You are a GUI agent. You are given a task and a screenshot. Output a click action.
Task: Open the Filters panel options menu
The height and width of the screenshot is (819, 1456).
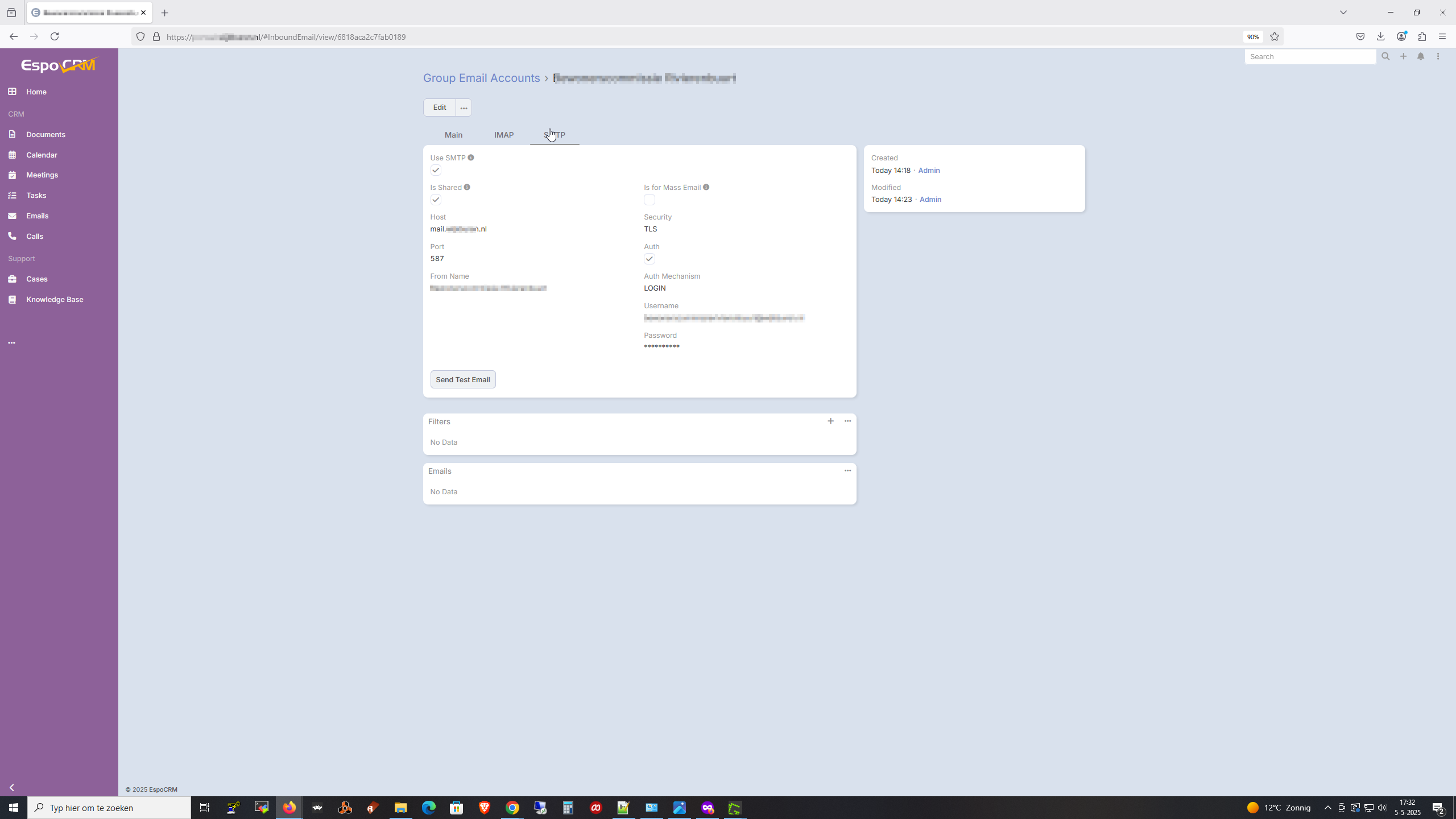point(847,421)
